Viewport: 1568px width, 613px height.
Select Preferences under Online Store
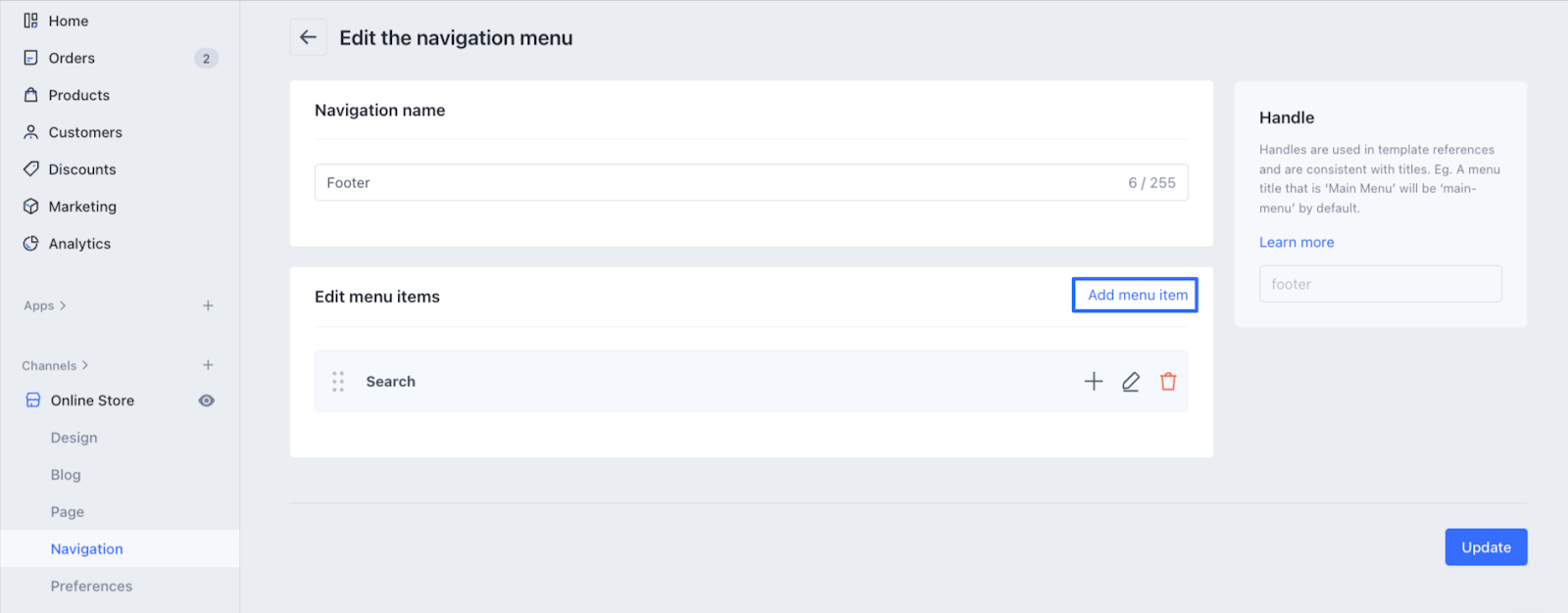click(91, 587)
